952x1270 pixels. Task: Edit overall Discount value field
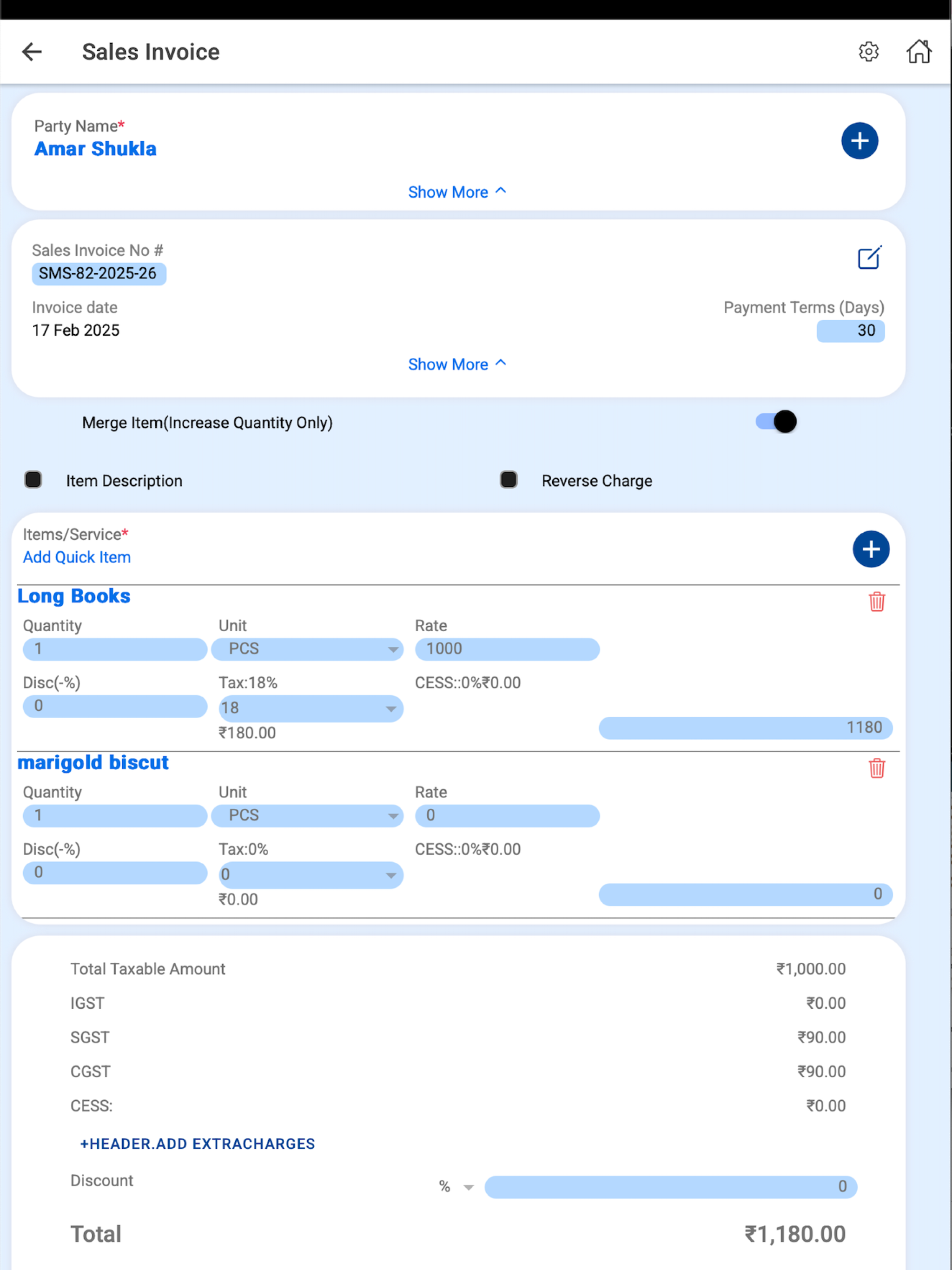pos(671,1187)
